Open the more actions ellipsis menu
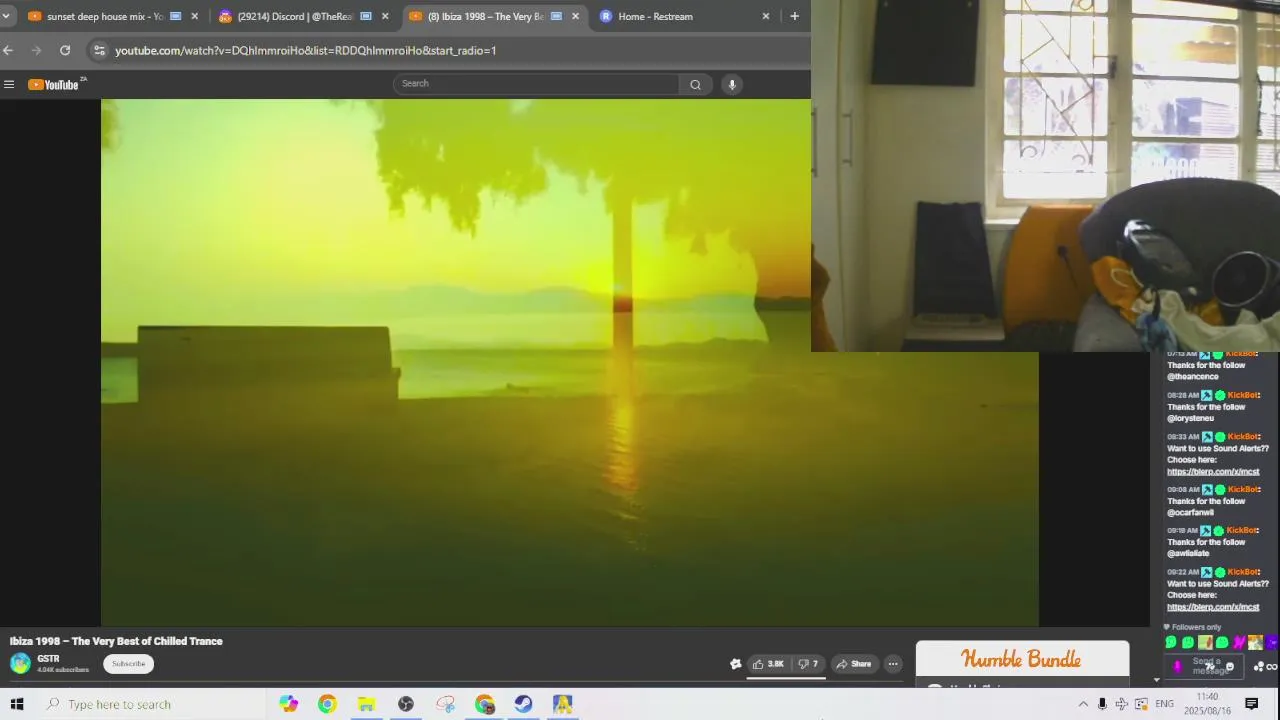The height and width of the screenshot is (720, 1280). (x=893, y=664)
